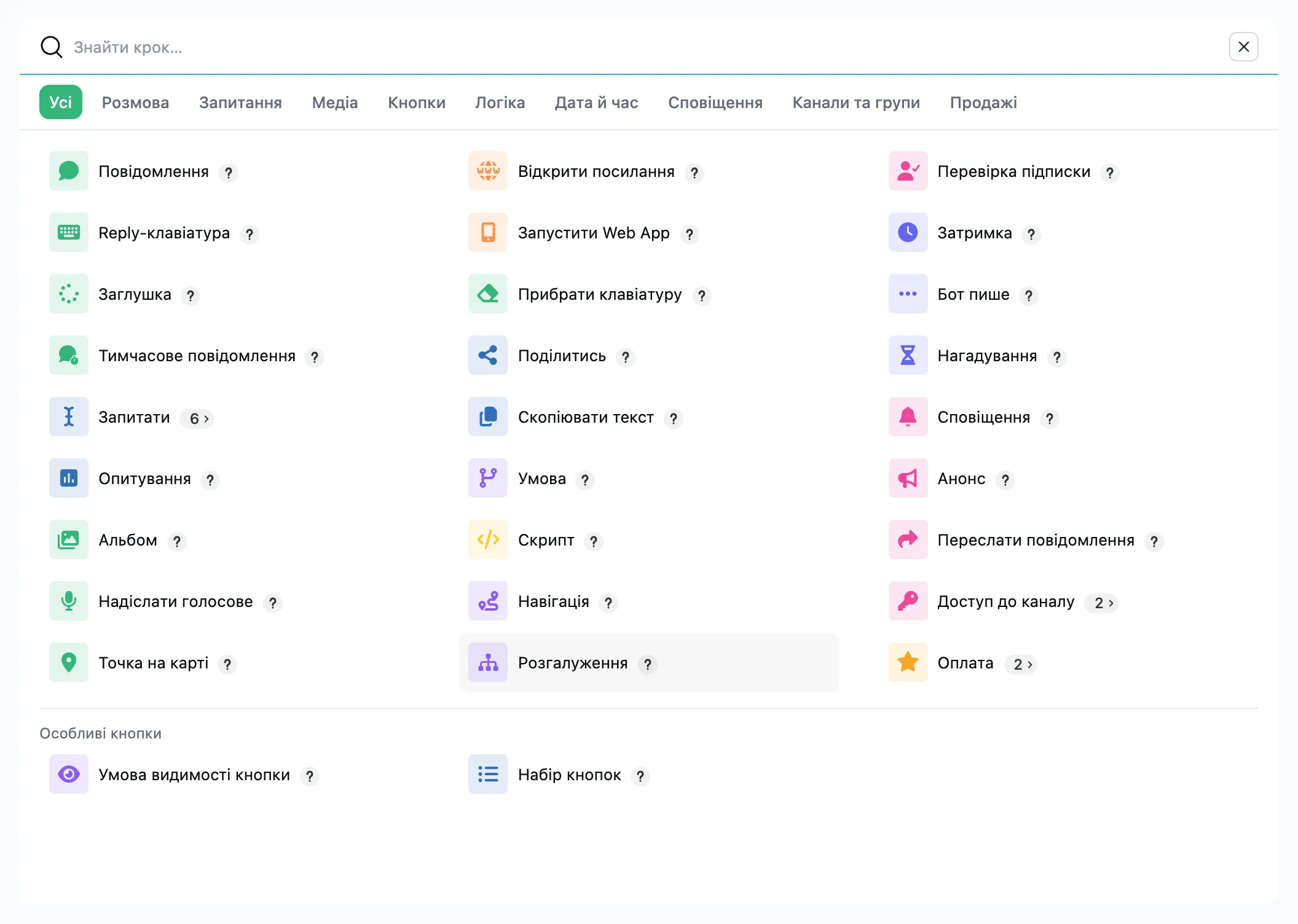The height and width of the screenshot is (924, 1298).
Task: Select the Умова branch icon
Action: (488, 478)
